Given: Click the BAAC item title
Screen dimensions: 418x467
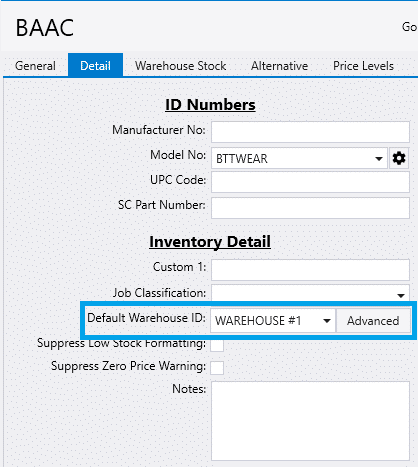Looking at the screenshot, I should tap(45, 28).
